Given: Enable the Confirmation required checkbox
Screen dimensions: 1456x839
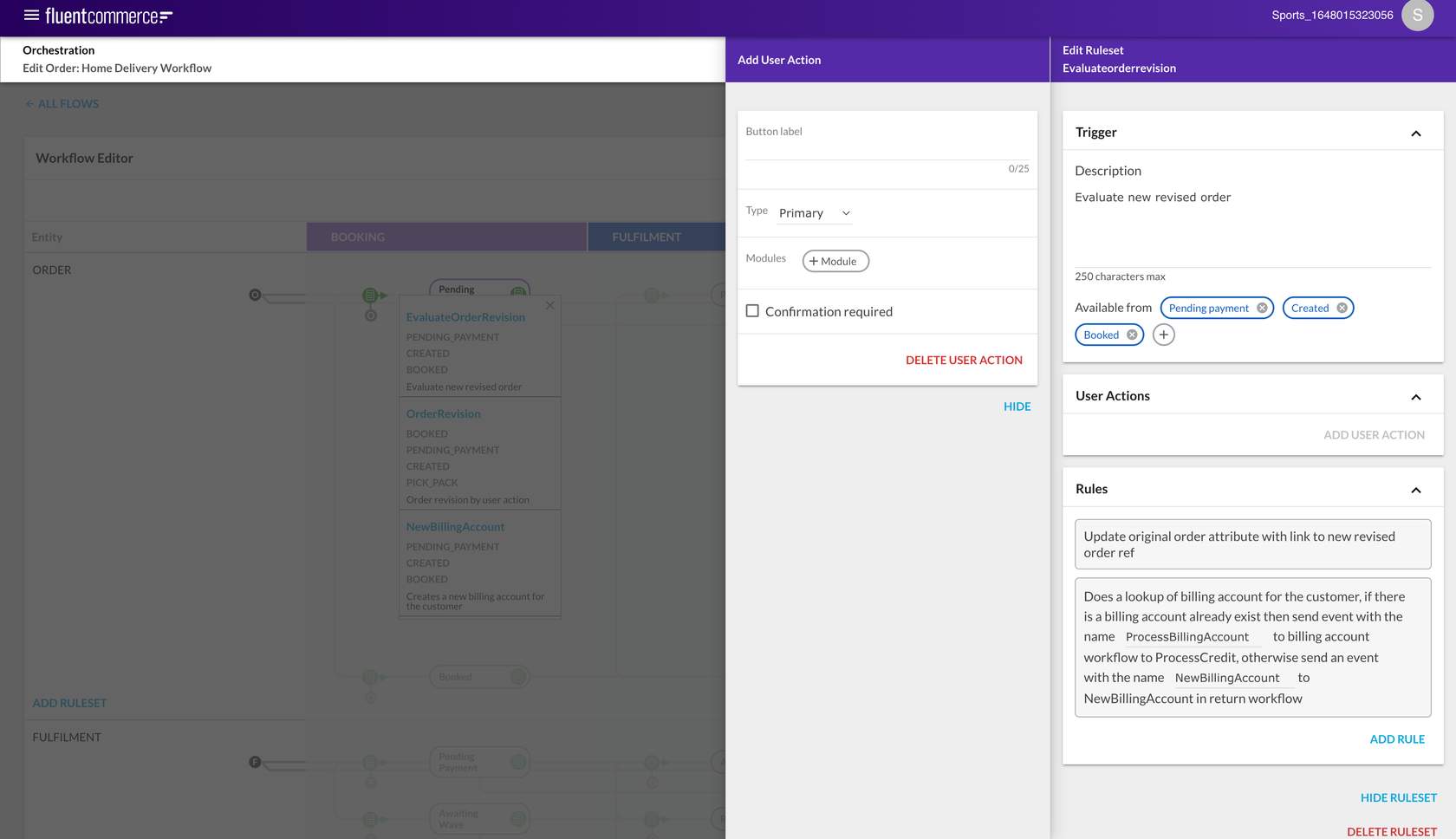Looking at the screenshot, I should point(752,311).
